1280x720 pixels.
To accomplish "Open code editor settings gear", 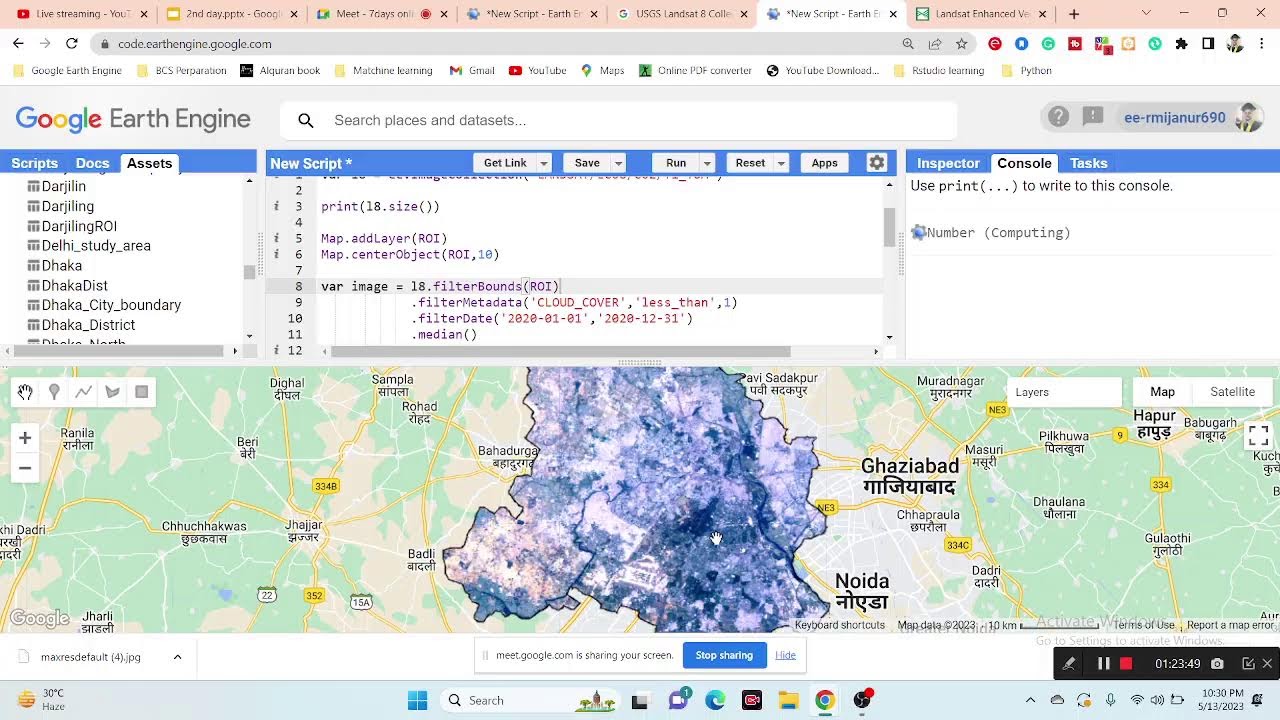I will 876,163.
